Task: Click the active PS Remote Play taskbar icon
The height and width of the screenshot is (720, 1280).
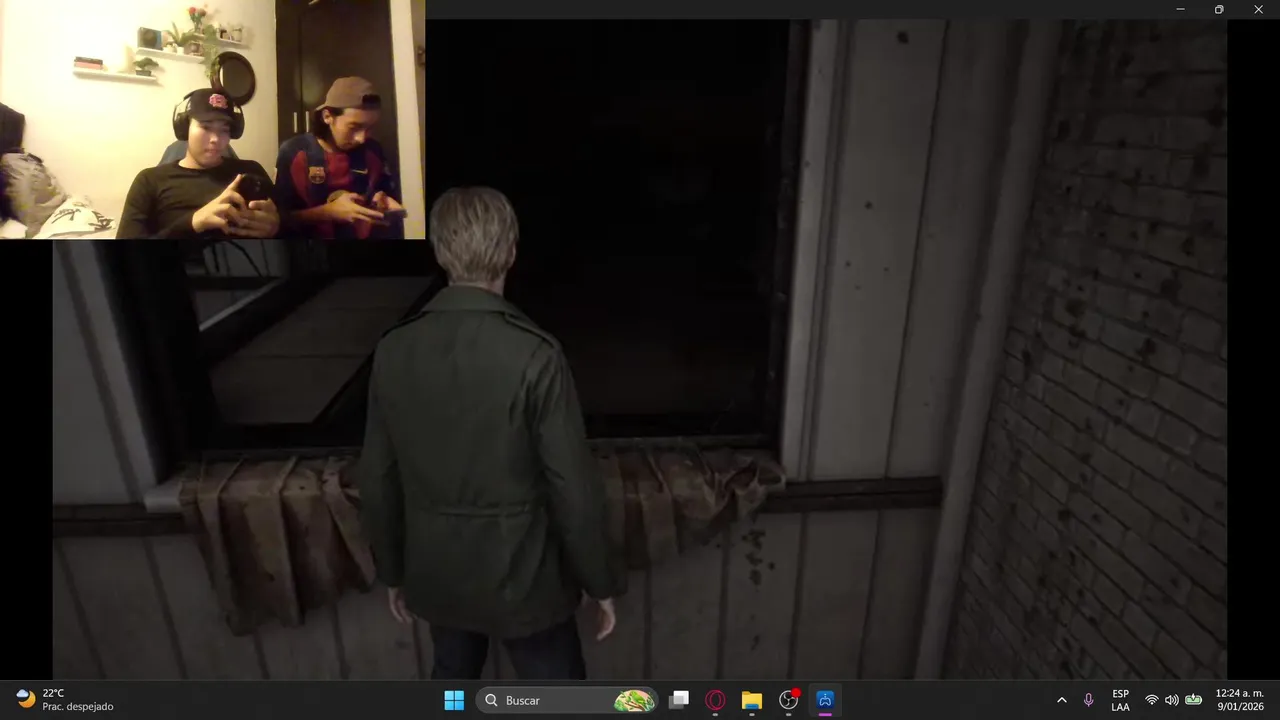Action: [825, 700]
